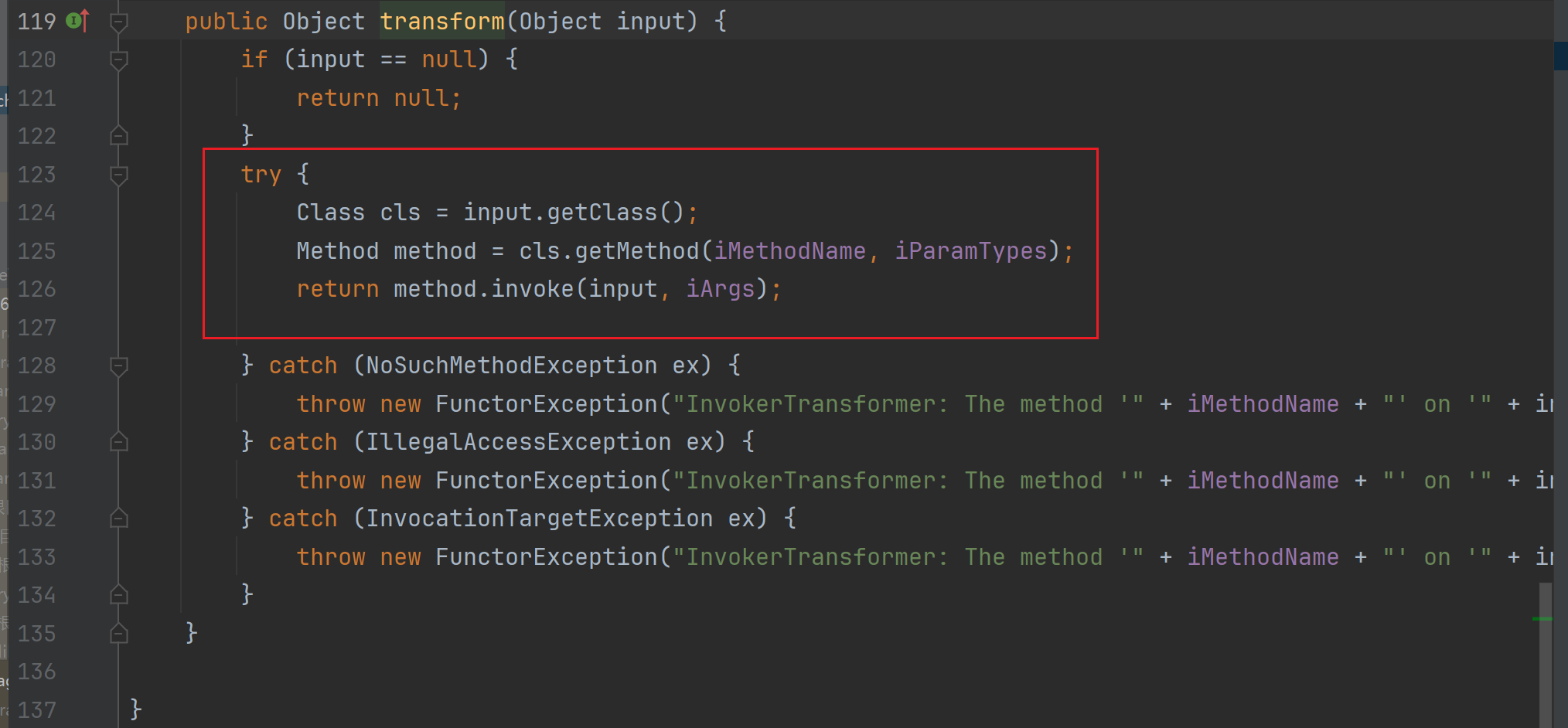Viewport: 1568px width, 728px height.
Task: Click NoSuchMethodException in the catch clause
Action: pyautogui.click(x=511, y=366)
